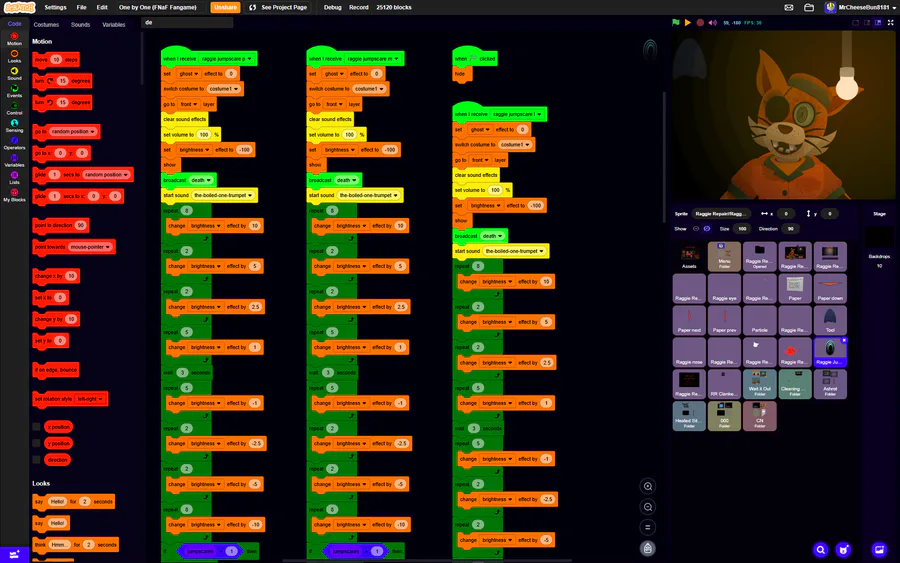Viewport: 900px width, 563px height.
Task: Open ghost effect dropdown in first script
Action: [188, 73]
